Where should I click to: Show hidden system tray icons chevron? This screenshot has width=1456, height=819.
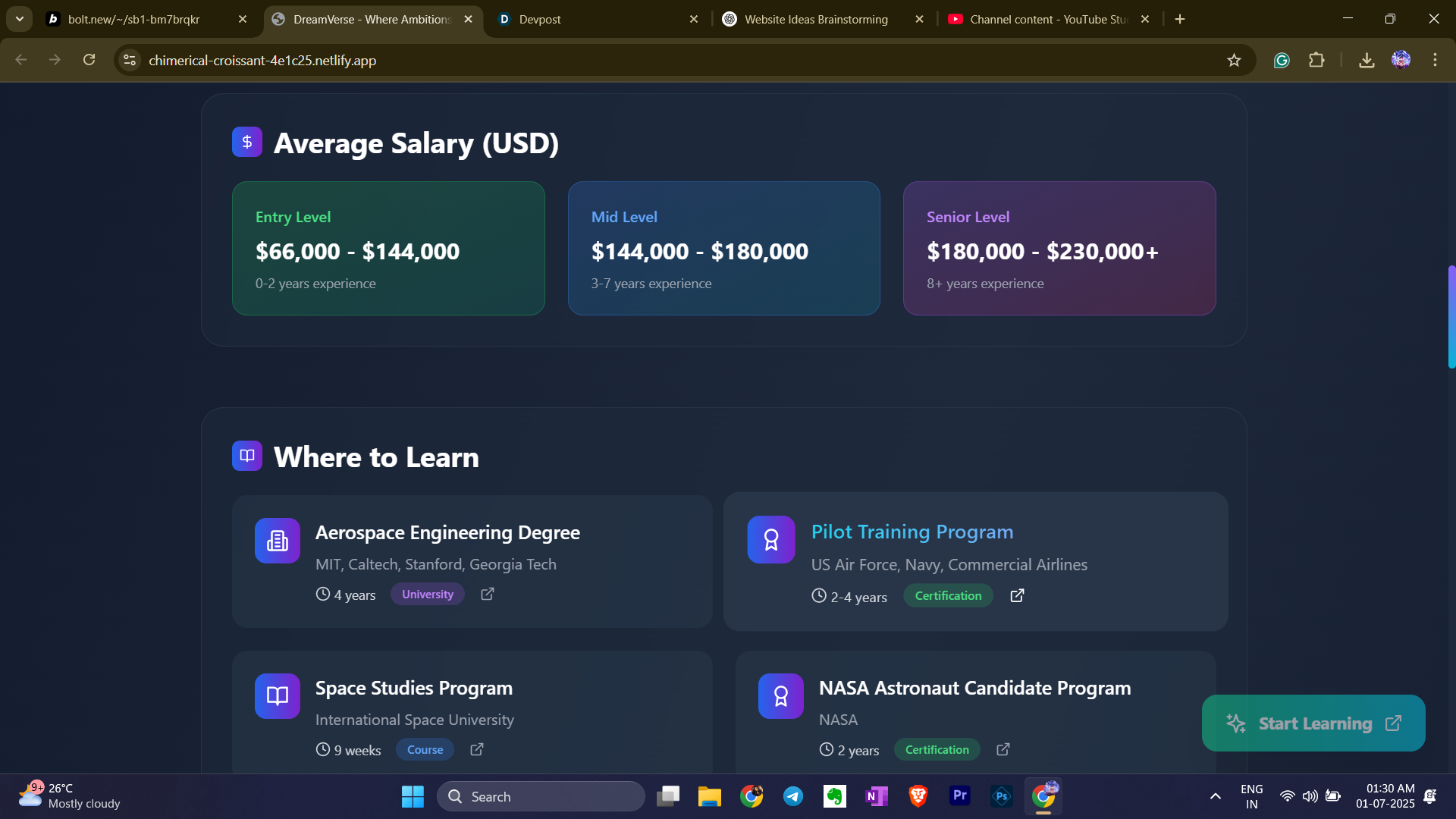[x=1215, y=796]
